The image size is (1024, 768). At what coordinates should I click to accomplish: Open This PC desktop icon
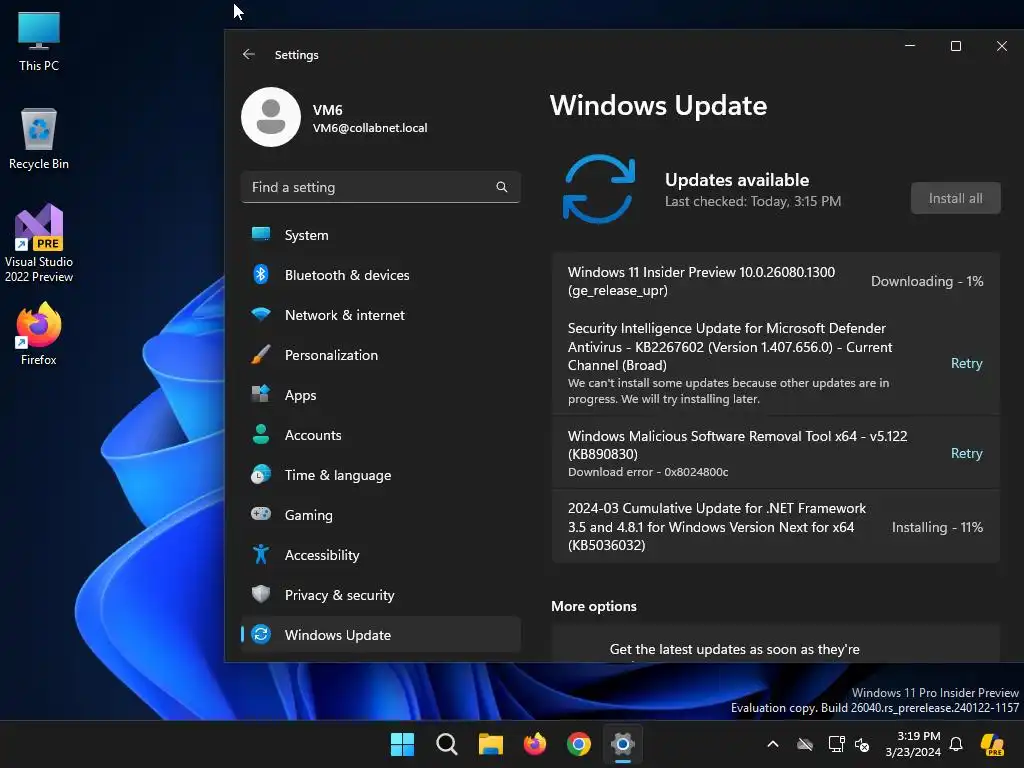[39, 41]
